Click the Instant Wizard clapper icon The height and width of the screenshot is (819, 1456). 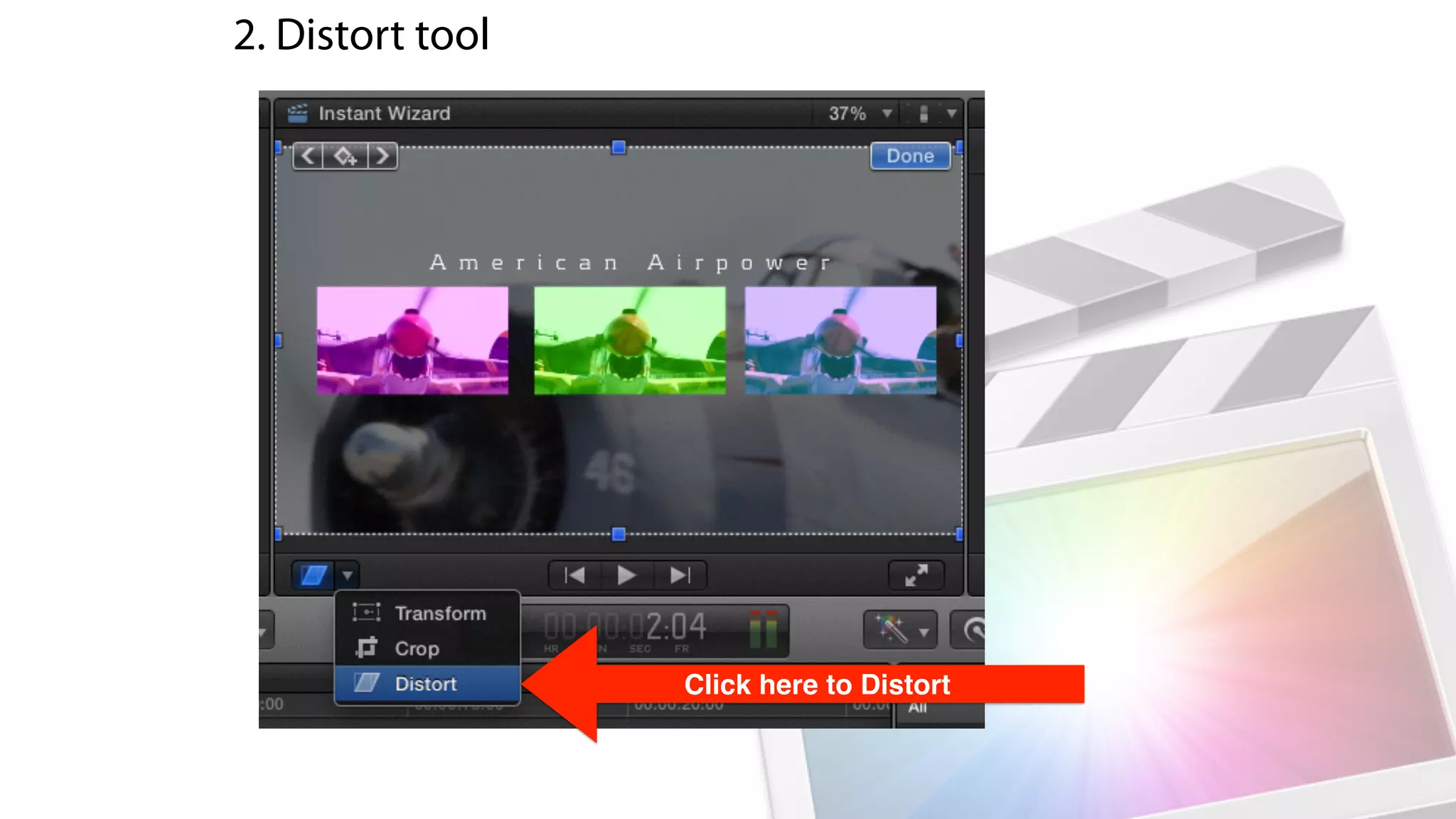click(x=297, y=113)
